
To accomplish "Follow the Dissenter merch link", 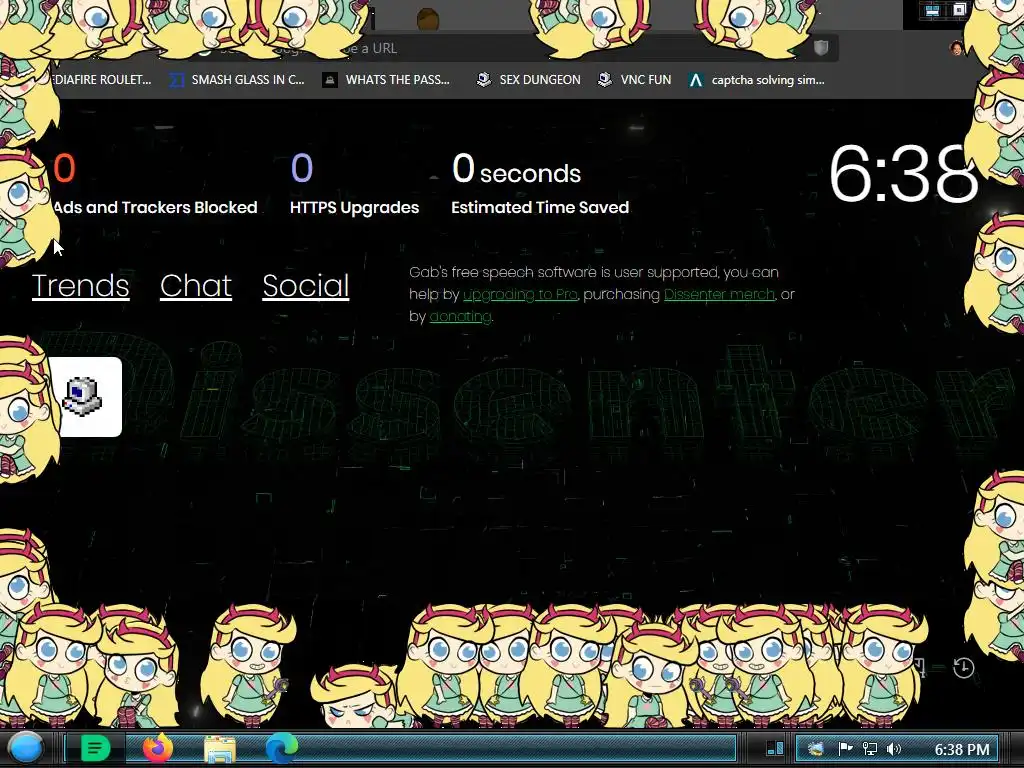I will tap(719, 295).
